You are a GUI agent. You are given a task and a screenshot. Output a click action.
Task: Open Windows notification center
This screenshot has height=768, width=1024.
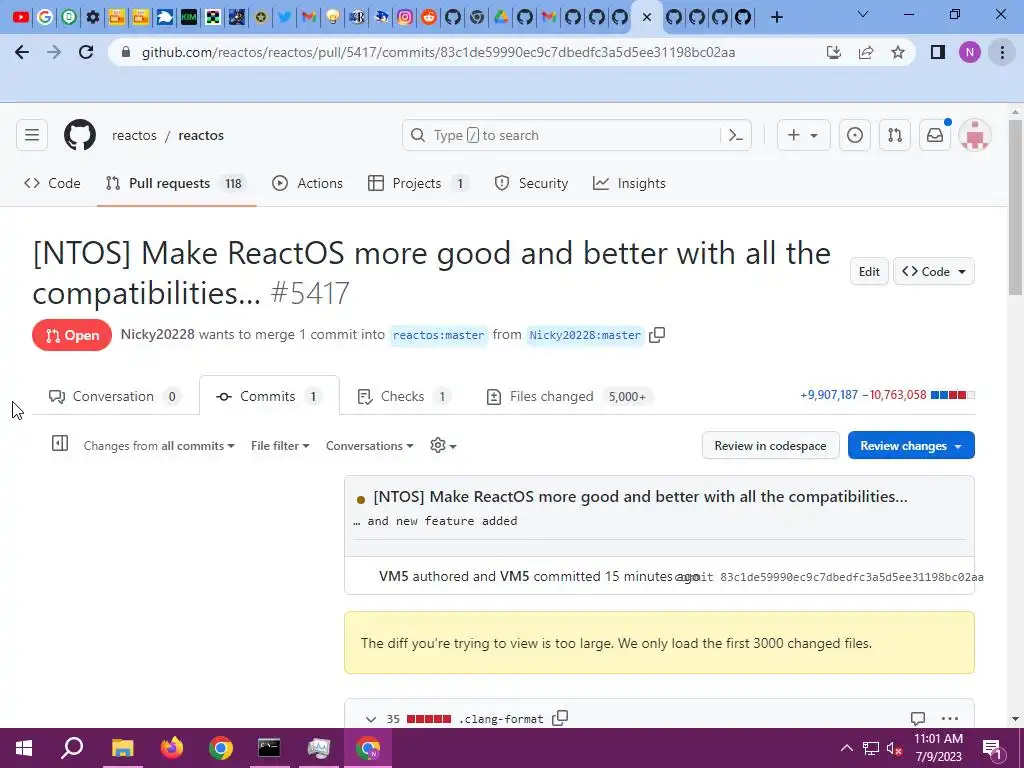pos(993,748)
